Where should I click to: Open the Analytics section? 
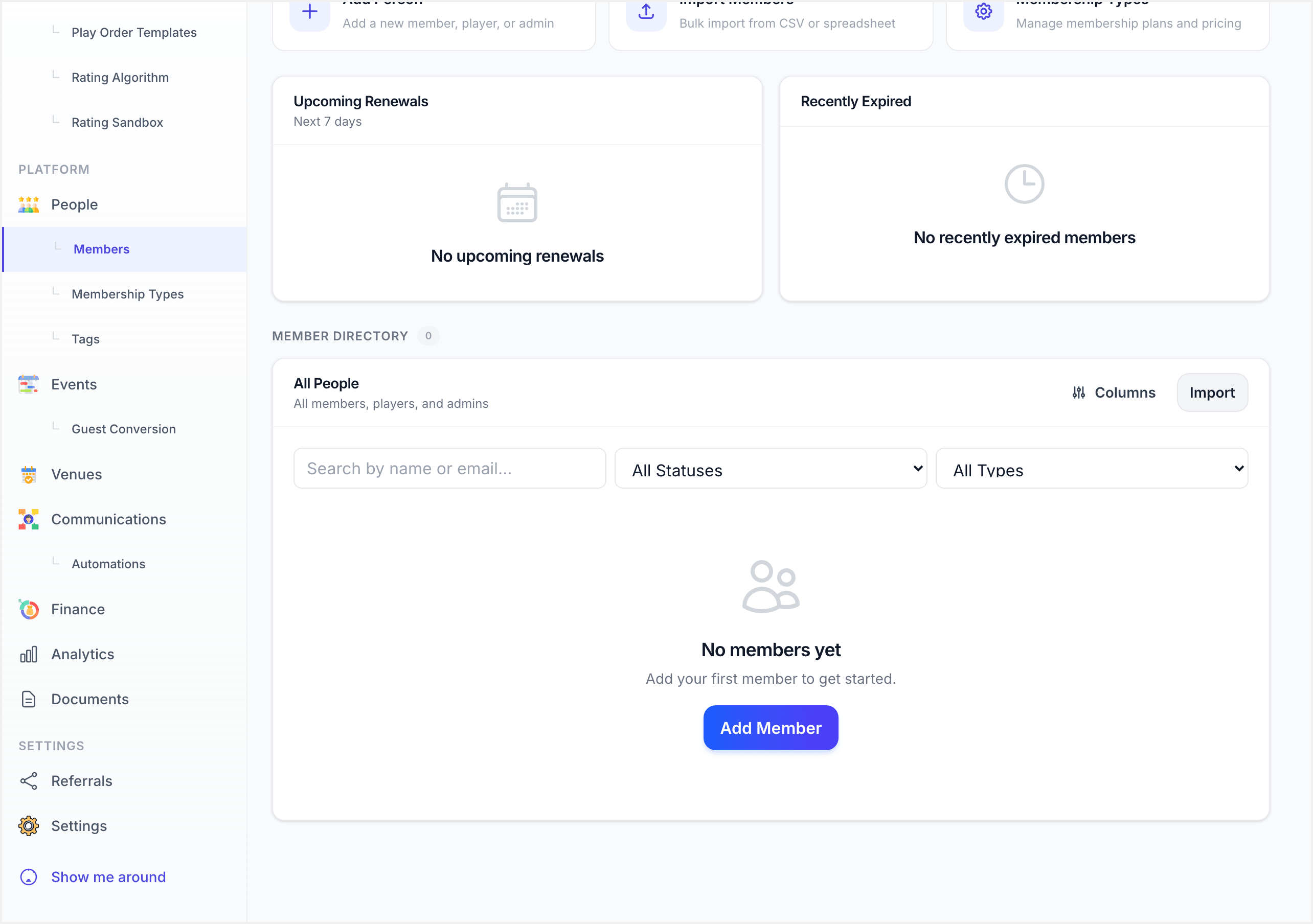[x=83, y=654]
